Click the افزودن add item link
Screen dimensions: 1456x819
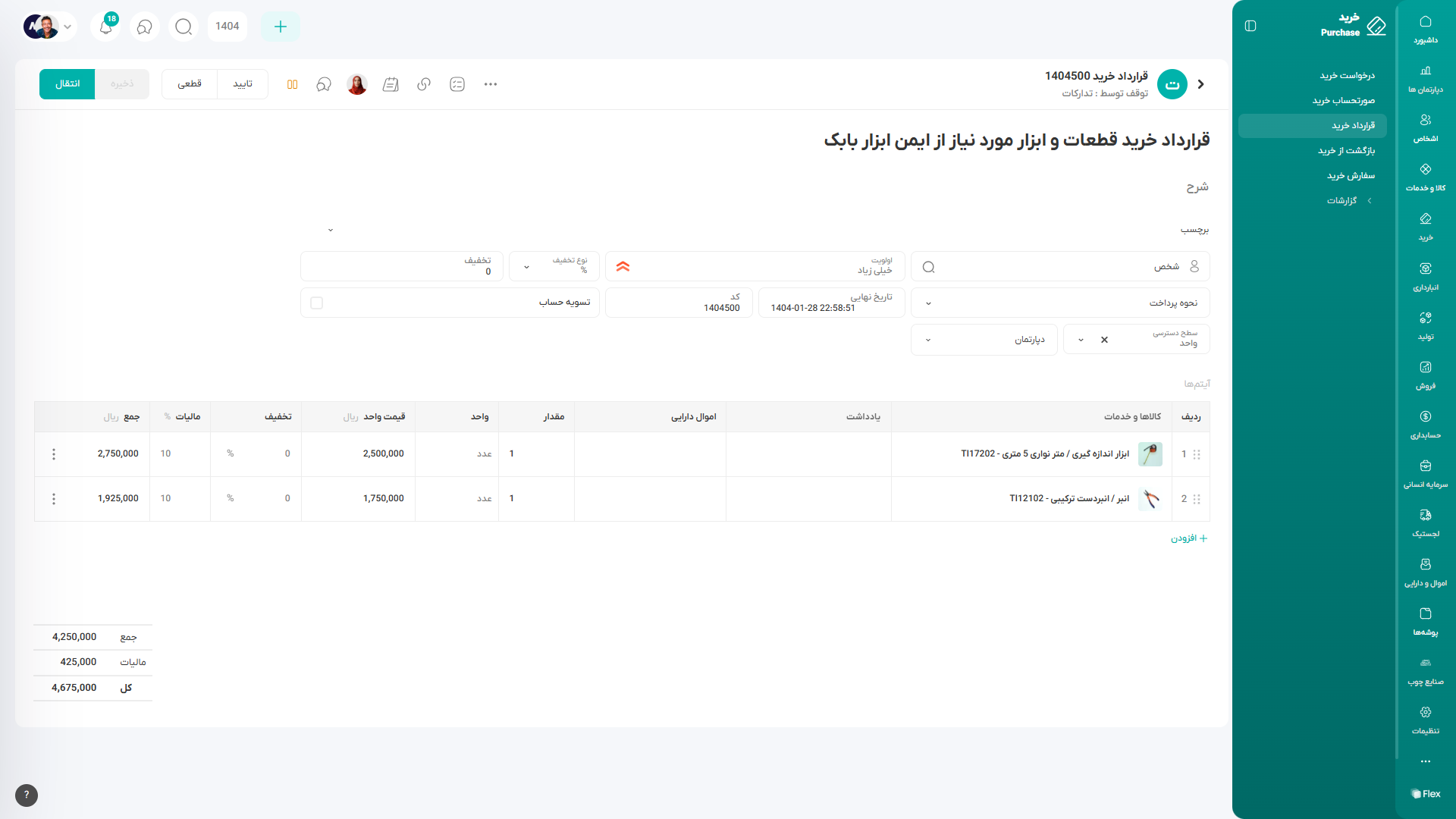(1188, 538)
